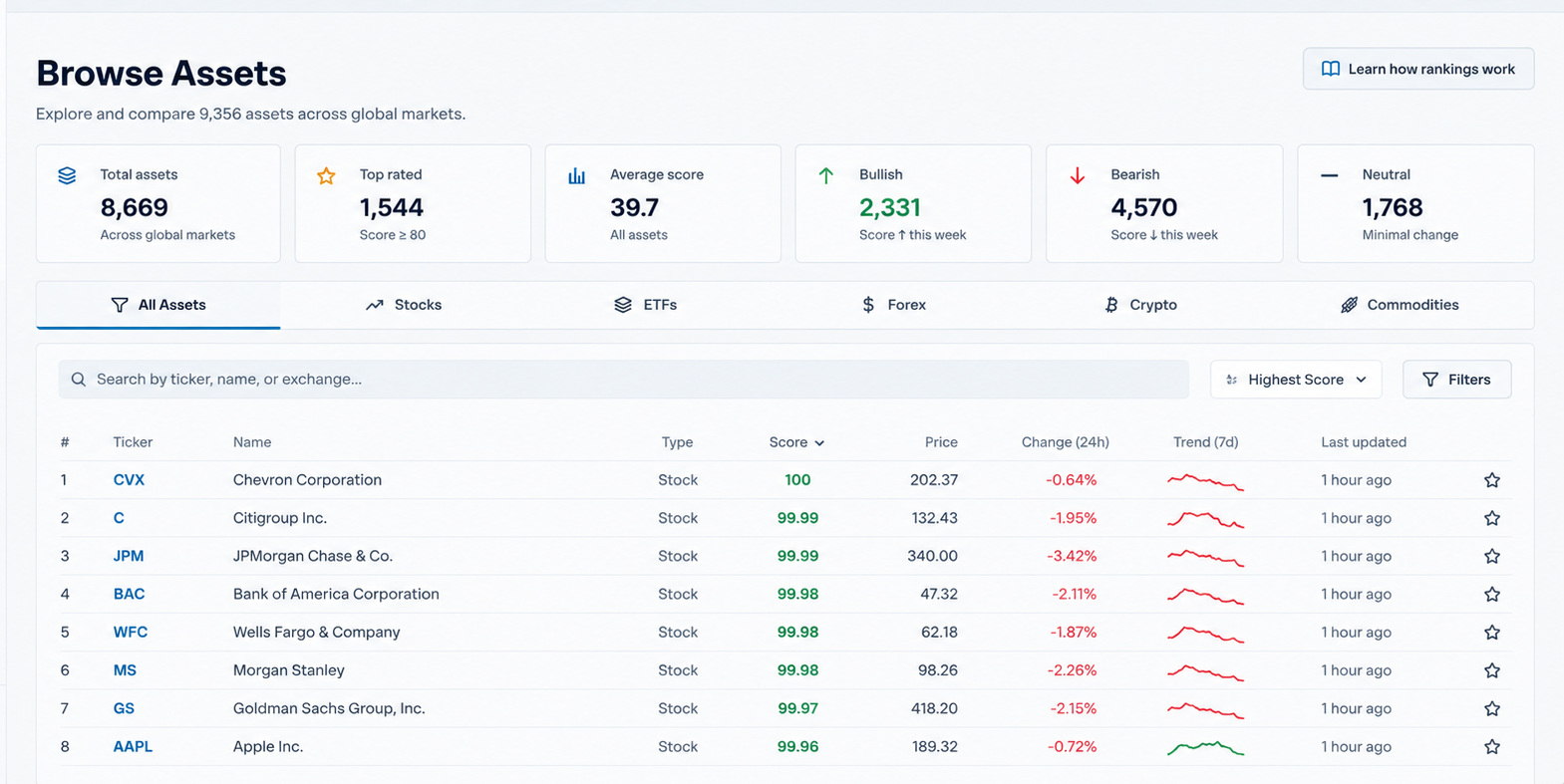This screenshot has height=784, width=1564.
Task: Star the CVX row as favorite
Action: pyautogui.click(x=1491, y=480)
